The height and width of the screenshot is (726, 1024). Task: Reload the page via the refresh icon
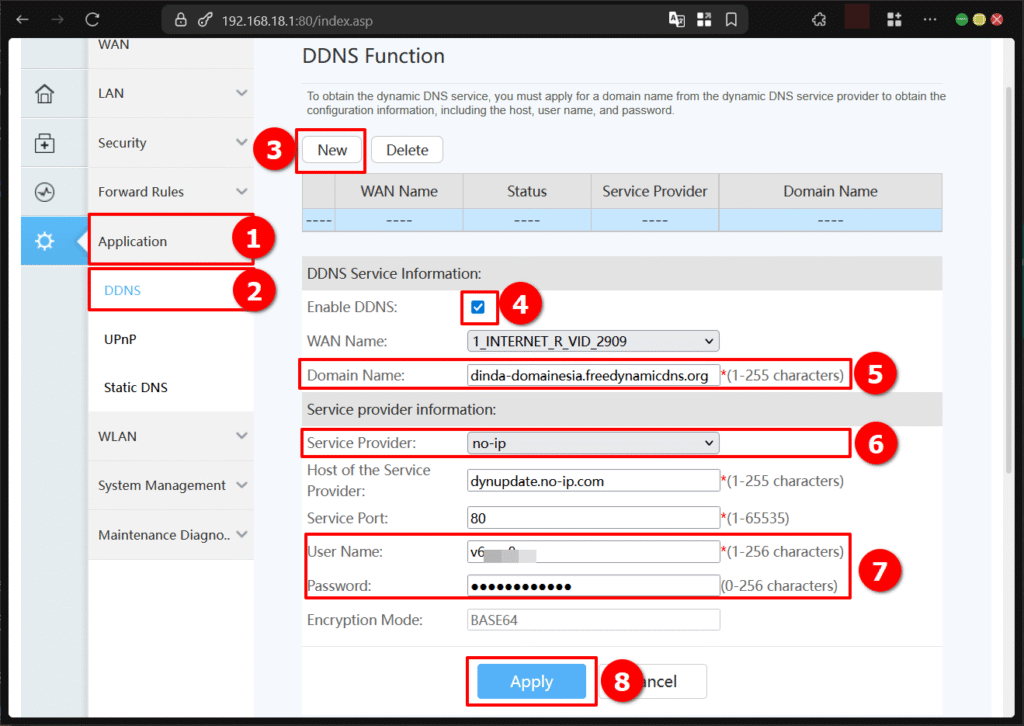point(92,18)
